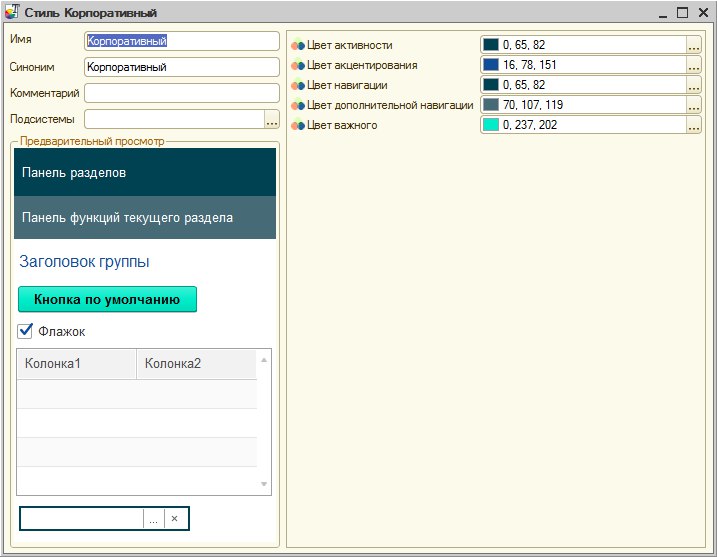Click the Панель разделов preview bar
This screenshot has width=717, height=557.
(145, 172)
